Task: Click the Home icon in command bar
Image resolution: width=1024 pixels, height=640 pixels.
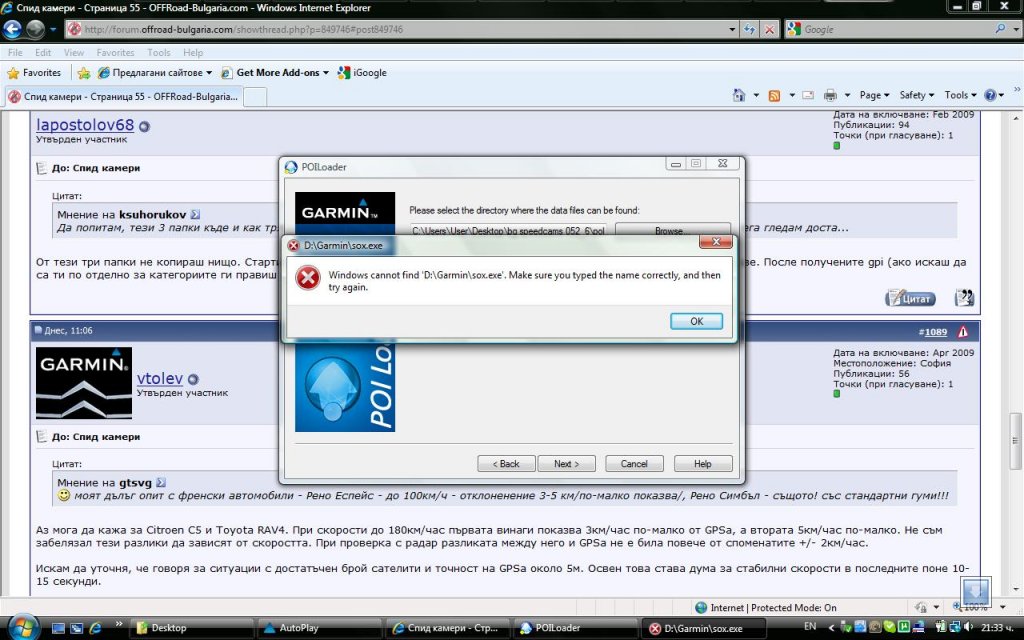Action: pyautogui.click(x=739, y=95)
